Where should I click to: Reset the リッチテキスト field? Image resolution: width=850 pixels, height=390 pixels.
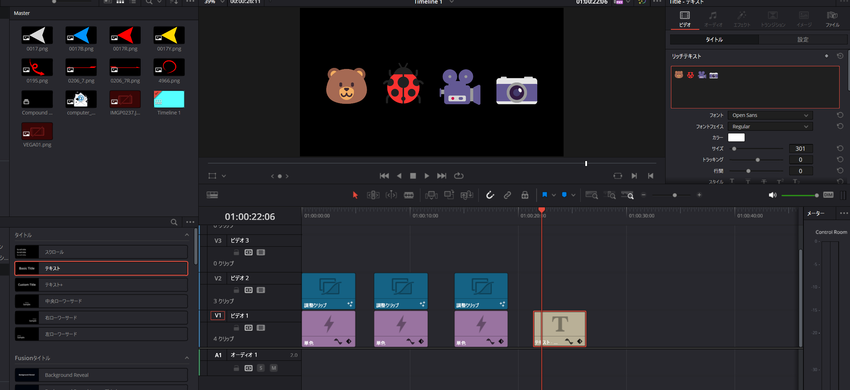(x=840, y=56)
